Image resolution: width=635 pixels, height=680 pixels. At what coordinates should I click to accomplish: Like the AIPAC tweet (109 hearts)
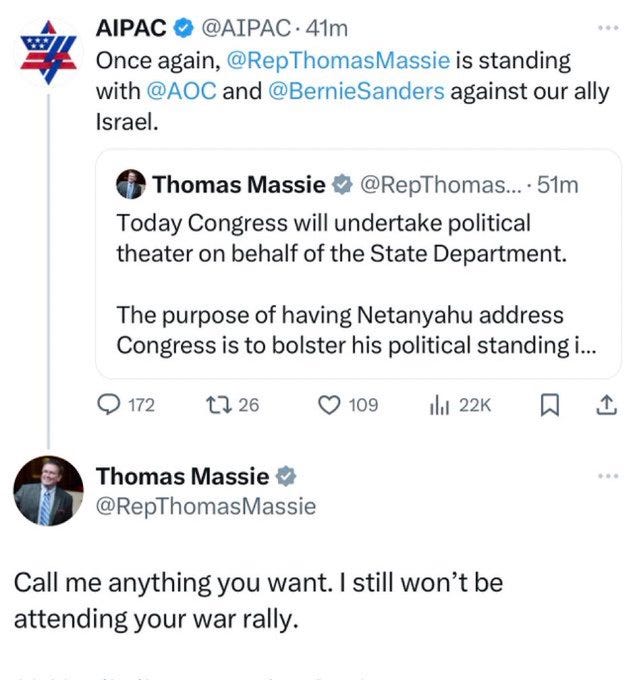click(329, 405)
